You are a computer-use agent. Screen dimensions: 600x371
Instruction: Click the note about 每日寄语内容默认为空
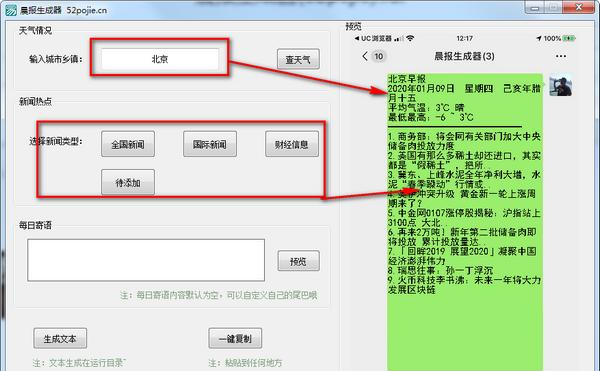pyautogui.click(x=218, y=295)
